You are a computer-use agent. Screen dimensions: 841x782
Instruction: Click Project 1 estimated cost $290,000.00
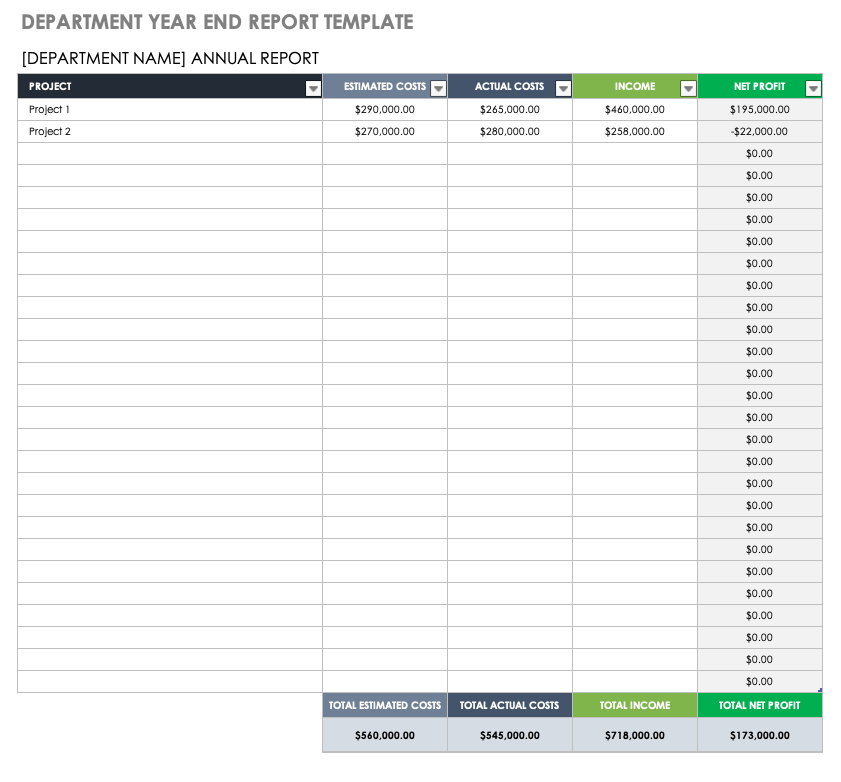[x=385, y=110]
